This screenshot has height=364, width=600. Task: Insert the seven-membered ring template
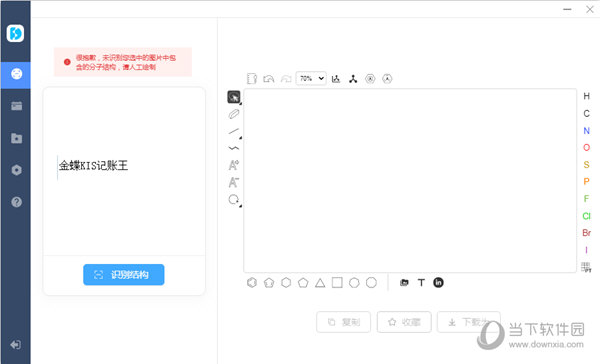click(x=354, y=282)
